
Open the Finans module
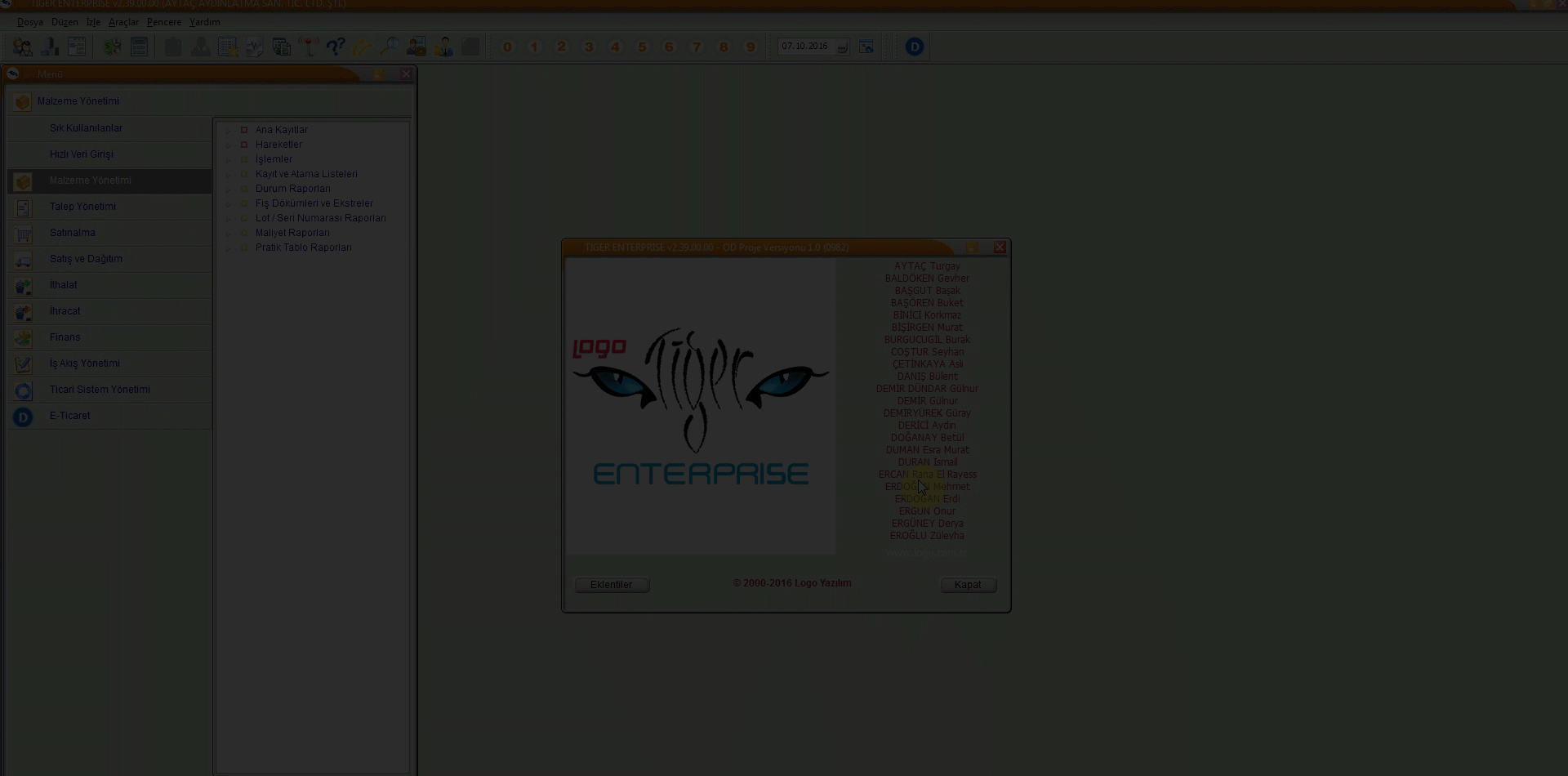tap(109, 337)
